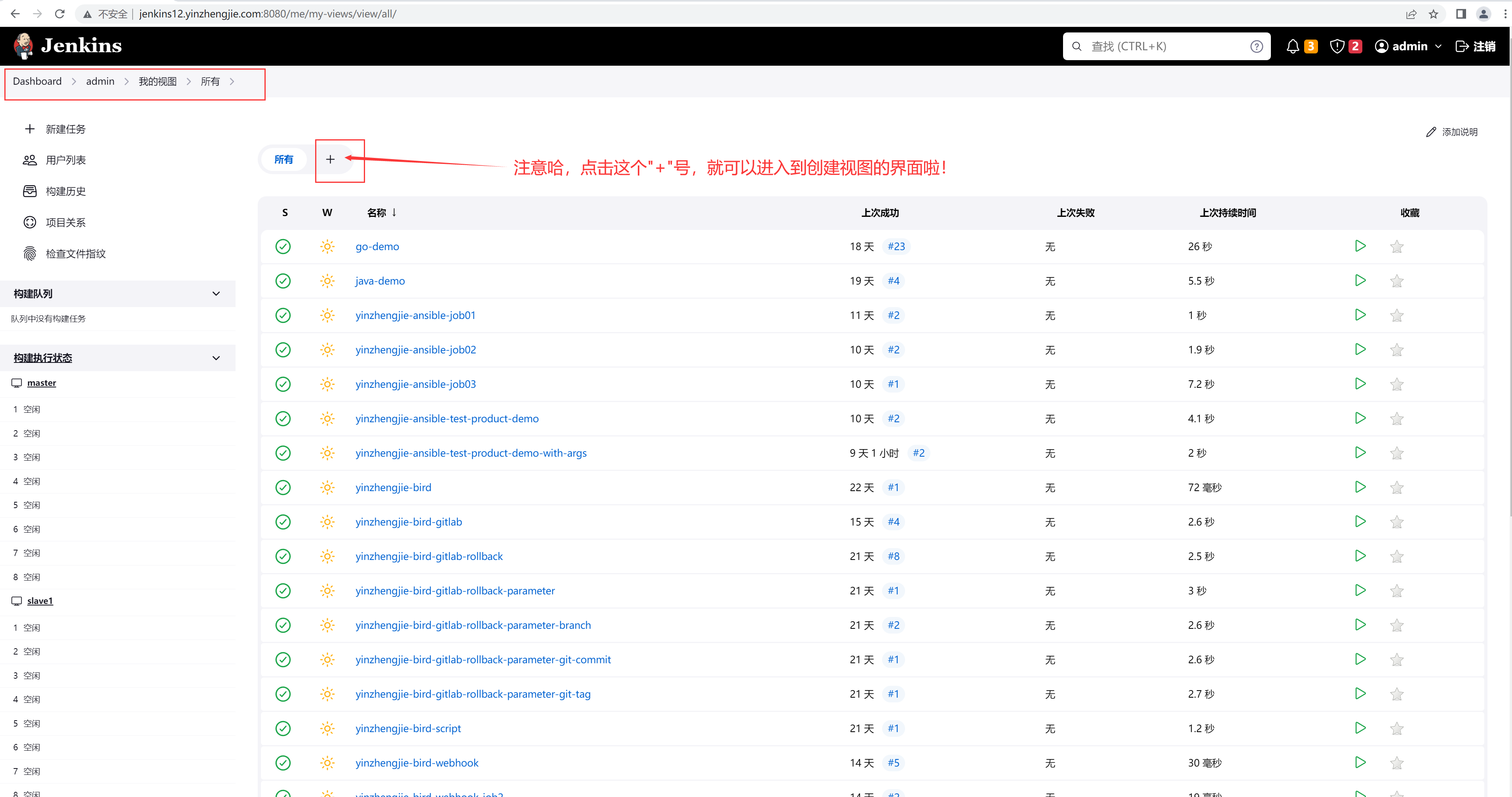Viewport: 1512px width, 797px height.
Task: Click plus tab to create view
Action: click(331, 159)
